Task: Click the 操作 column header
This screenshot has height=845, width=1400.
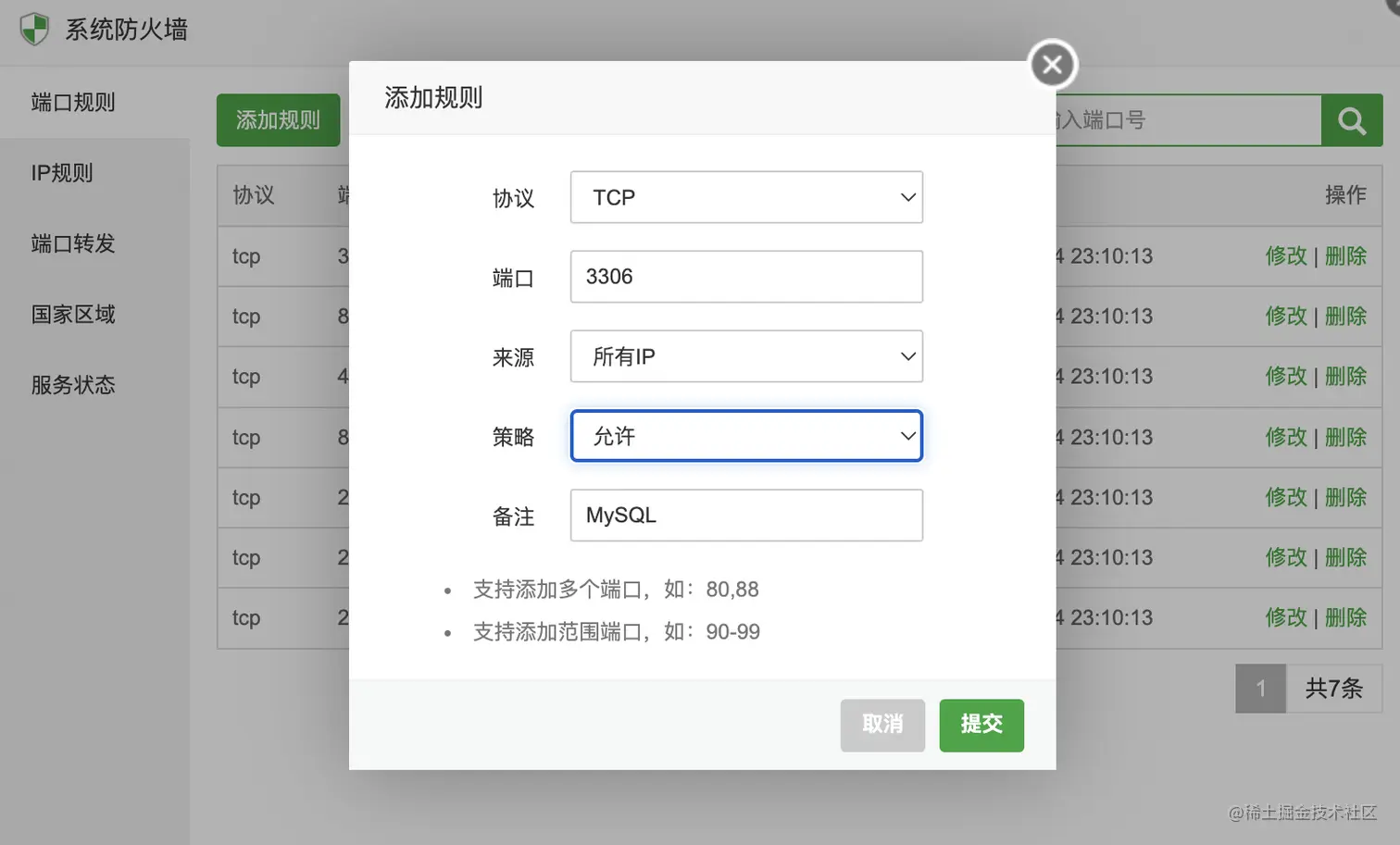Action: pos(1345,195)
